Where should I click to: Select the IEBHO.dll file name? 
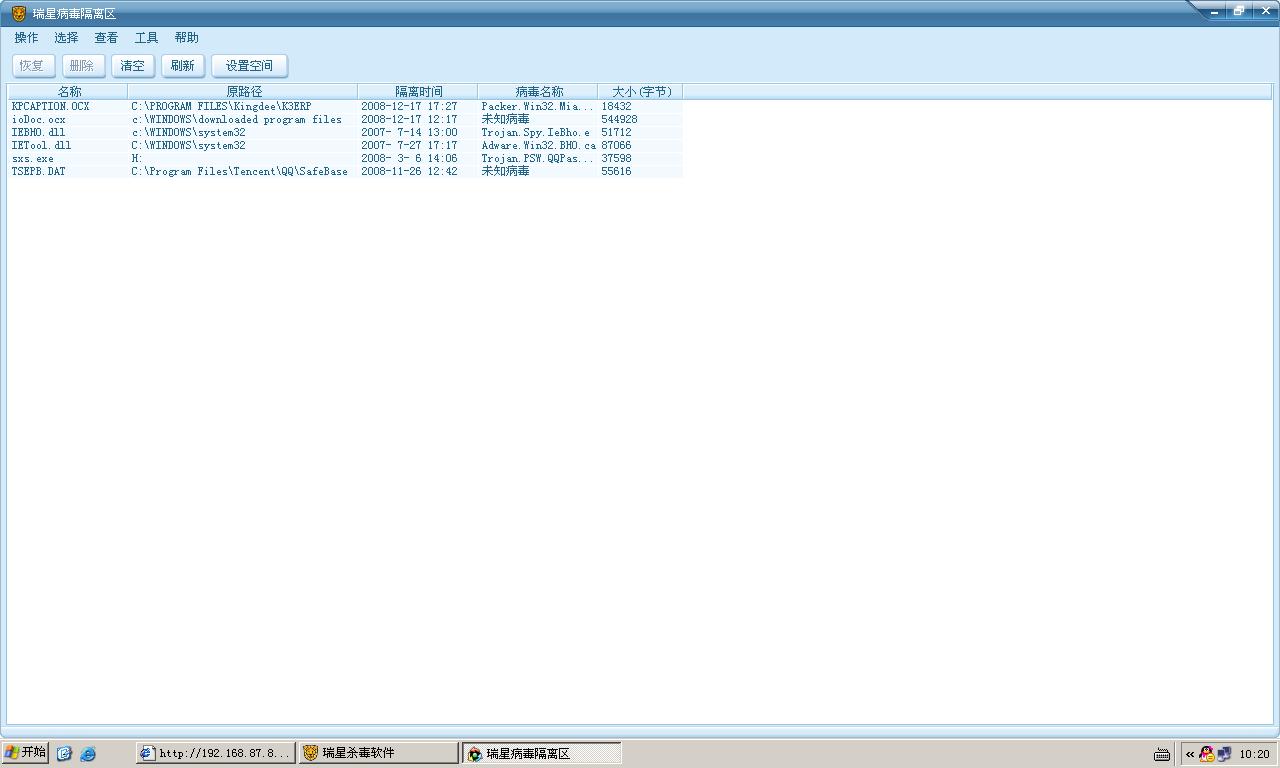tap(39, 132)
